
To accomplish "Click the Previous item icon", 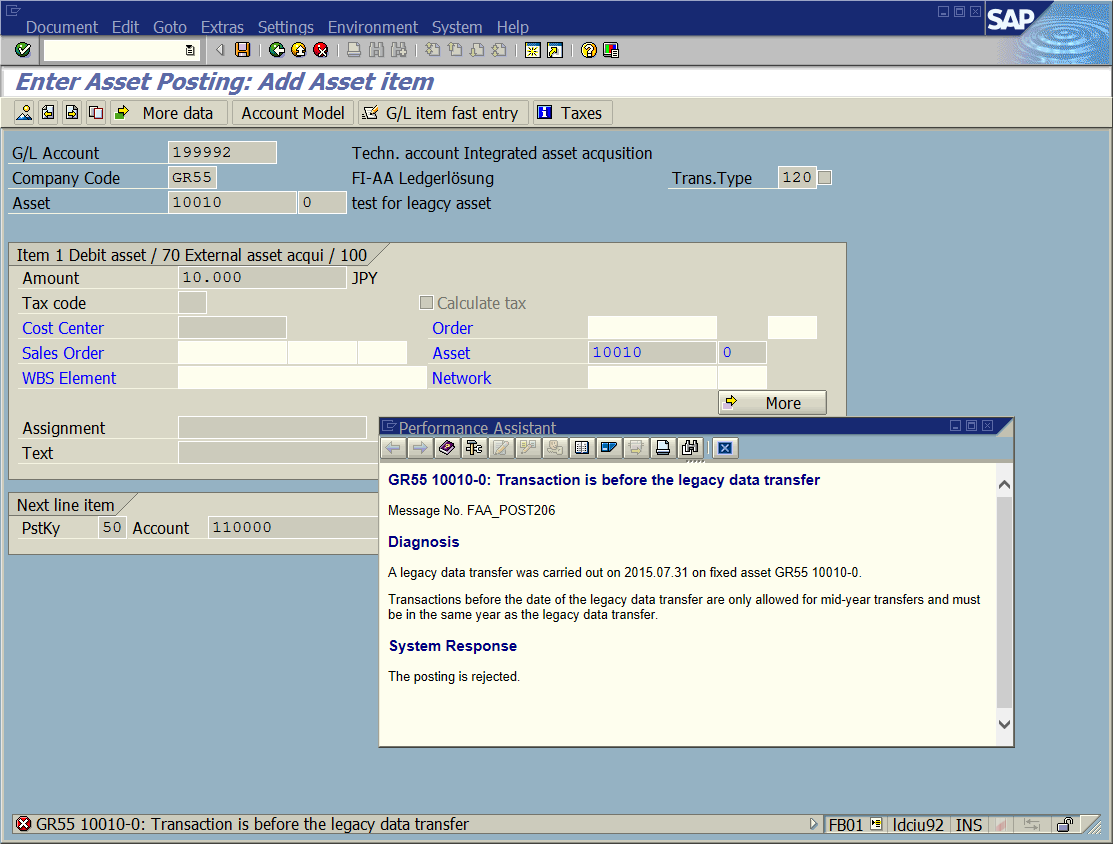I will [x=48, y=113].
